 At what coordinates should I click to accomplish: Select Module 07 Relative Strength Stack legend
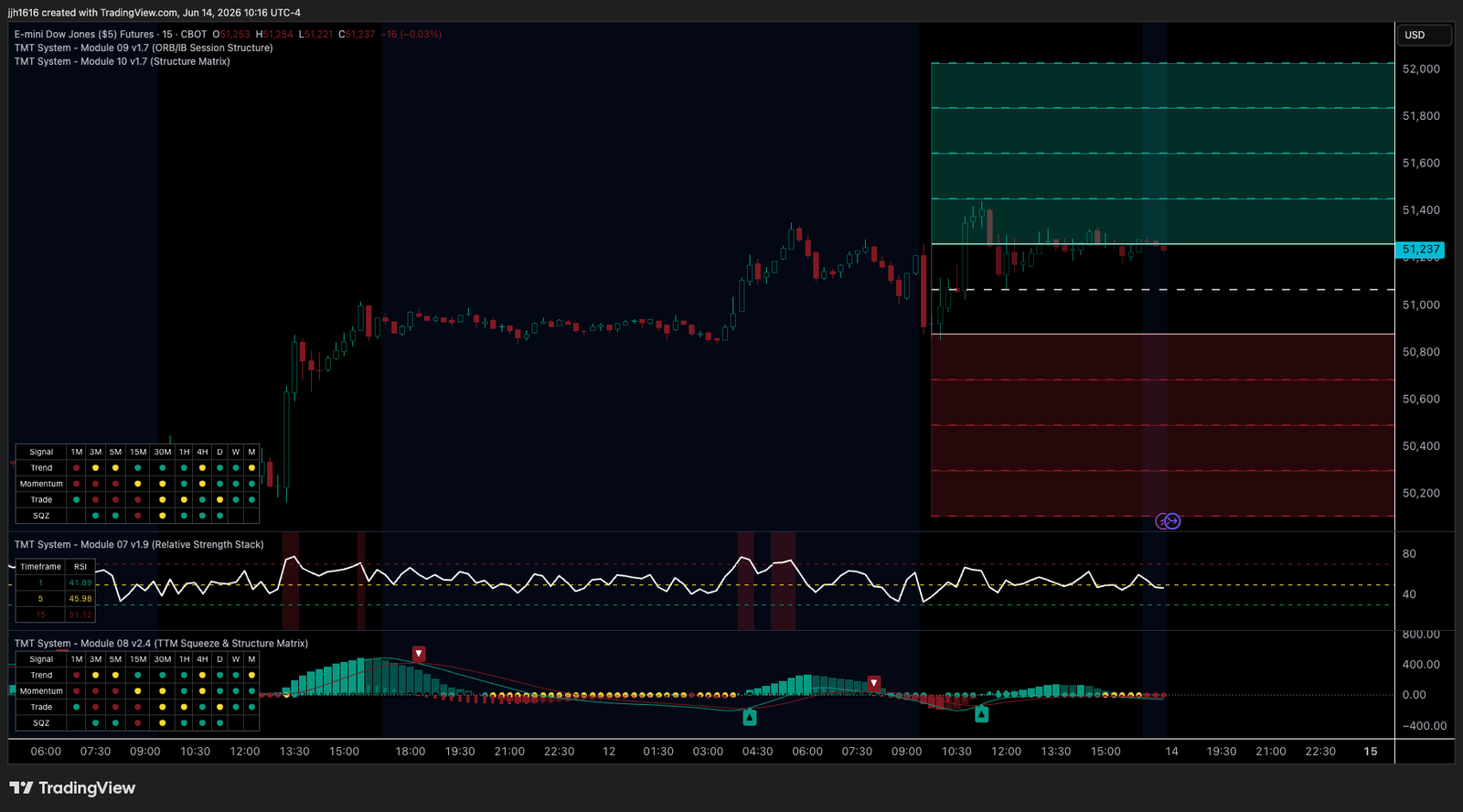[139, 544]
